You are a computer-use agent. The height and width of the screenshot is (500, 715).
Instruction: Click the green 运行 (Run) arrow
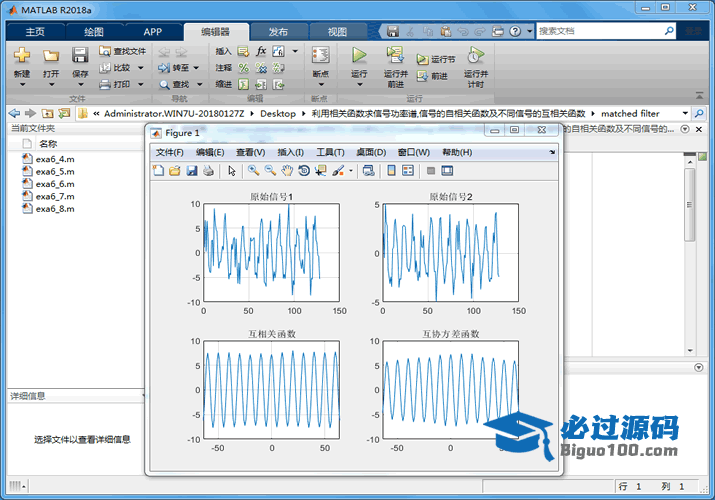click(x=359, y=55)
